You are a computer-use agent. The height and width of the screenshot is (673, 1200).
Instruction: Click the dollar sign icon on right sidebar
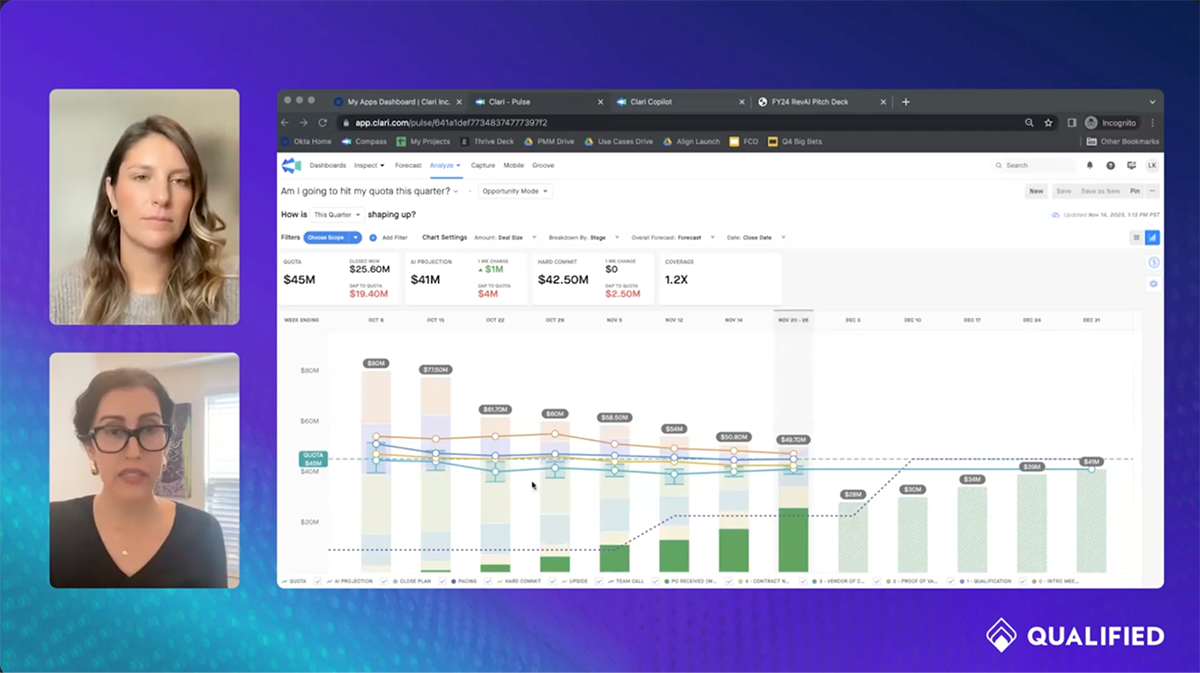[1154, 262]
